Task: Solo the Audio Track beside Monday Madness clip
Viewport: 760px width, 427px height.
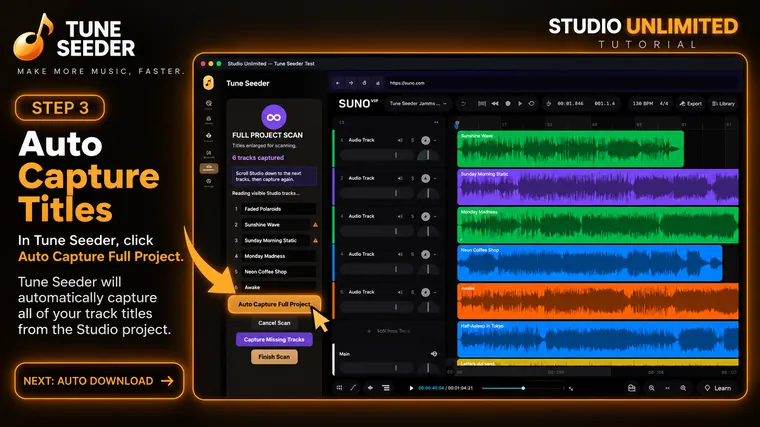Action: pyautogui.click(x=412, y=216)
